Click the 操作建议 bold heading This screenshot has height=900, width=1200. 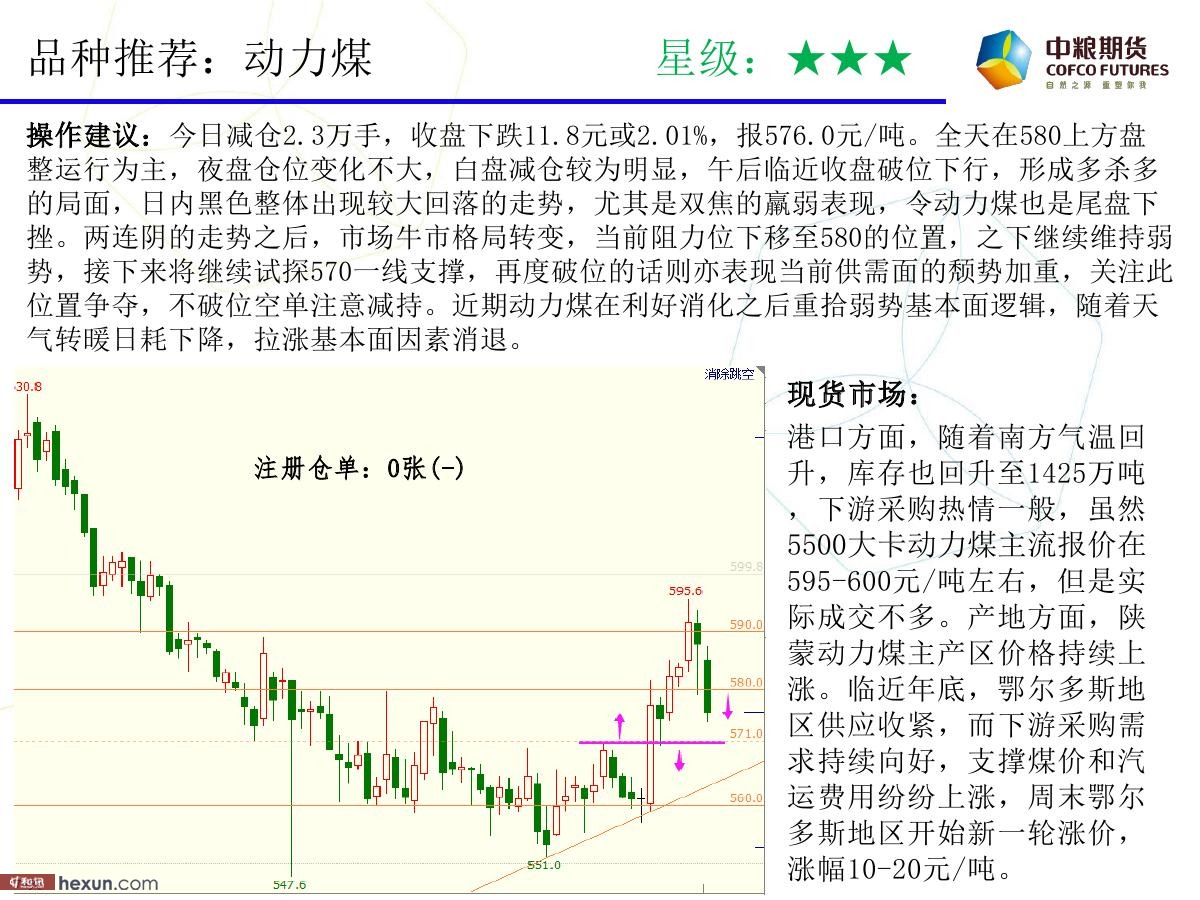pyautogui.click(x=90, y=135)
